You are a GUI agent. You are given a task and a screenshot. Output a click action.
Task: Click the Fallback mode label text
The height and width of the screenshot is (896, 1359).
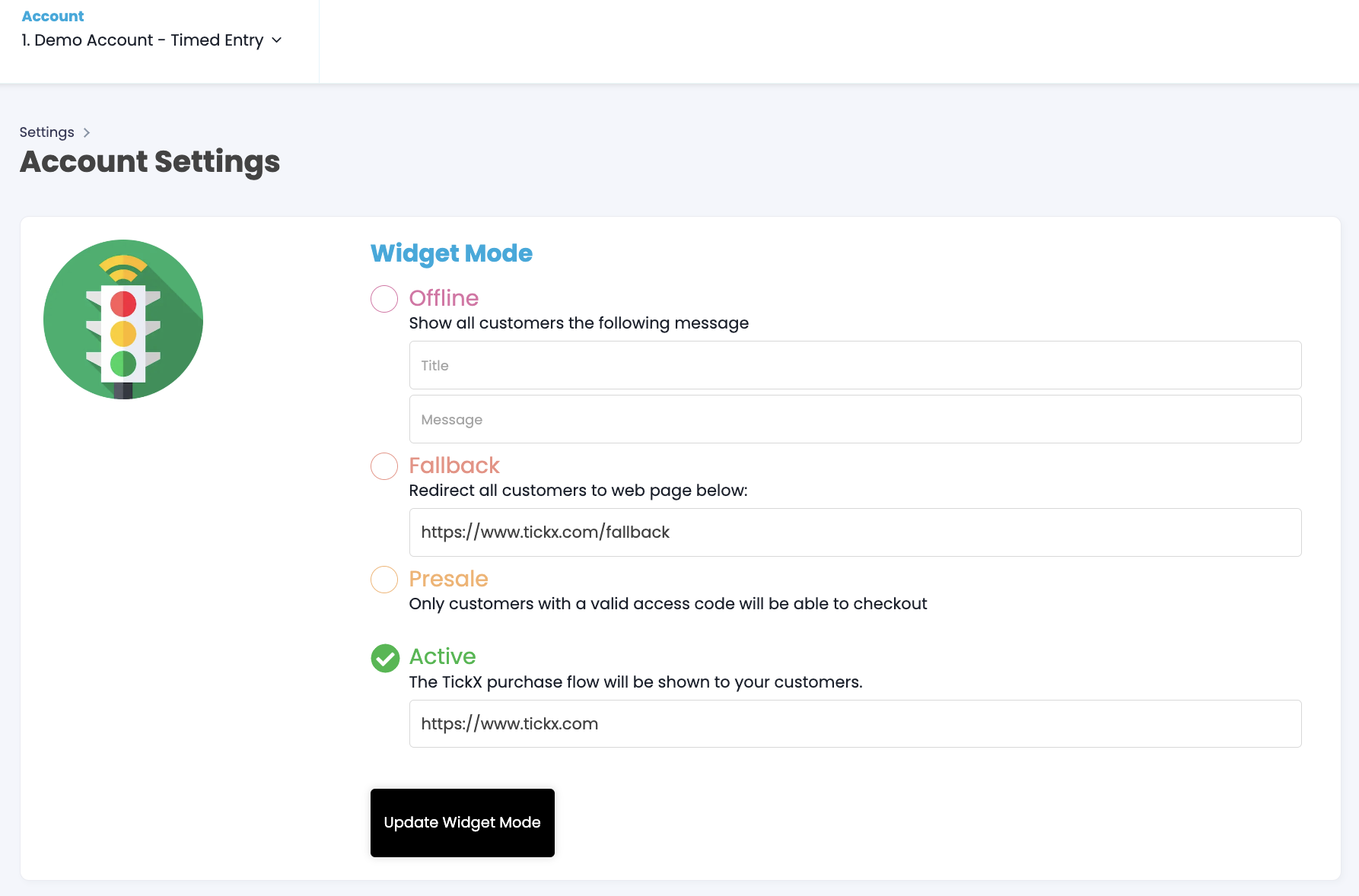[454, 465]
